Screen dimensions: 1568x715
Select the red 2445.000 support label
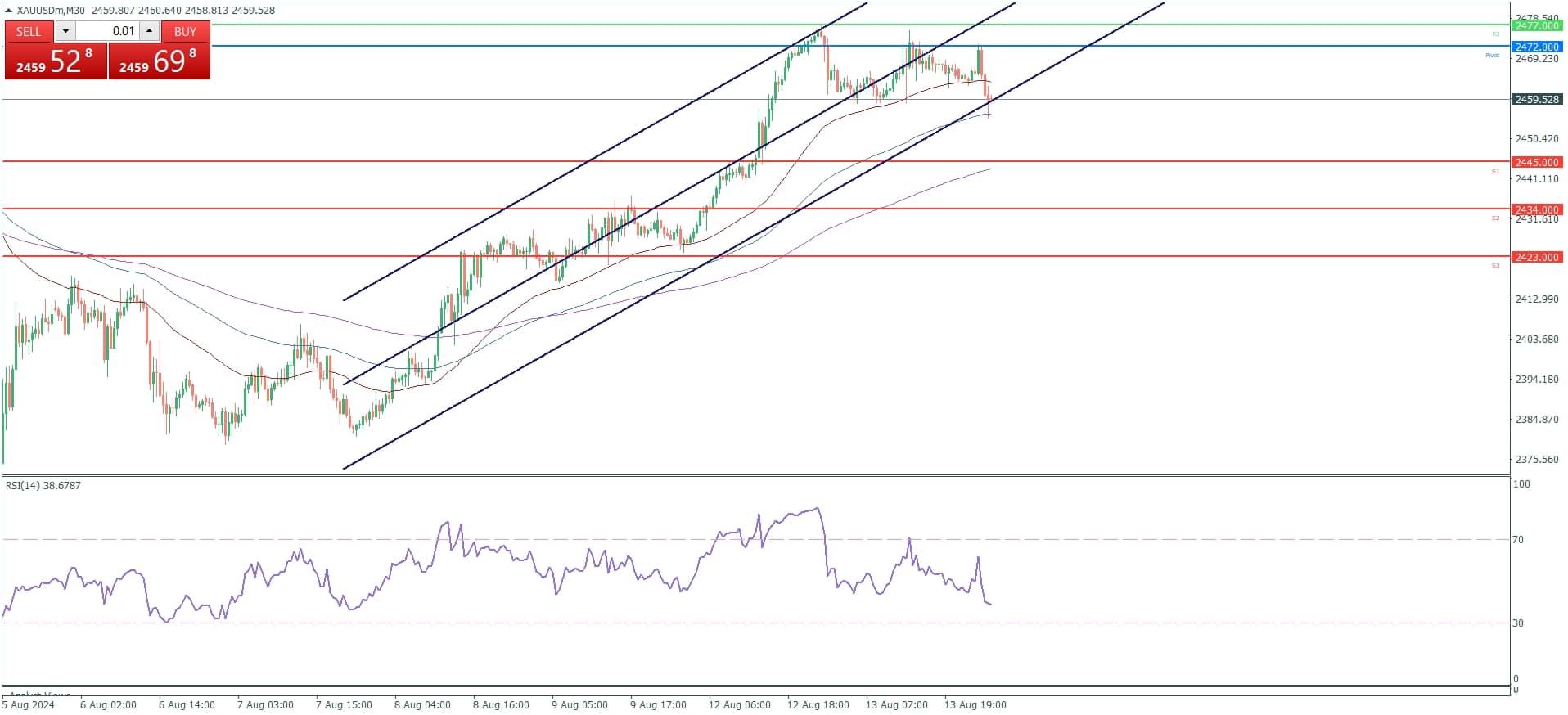[1537, 162]
